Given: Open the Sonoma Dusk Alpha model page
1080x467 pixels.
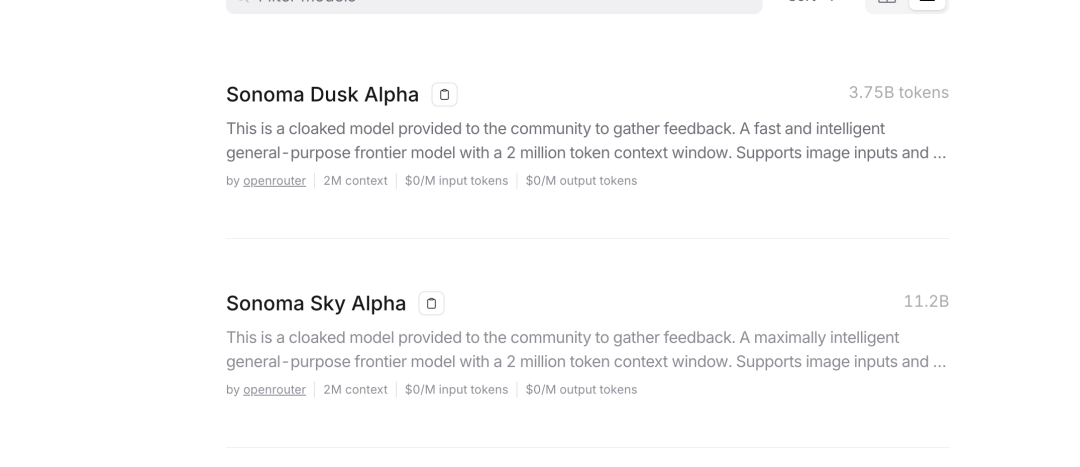Looking at the screenshot, I should pos(322,95).
